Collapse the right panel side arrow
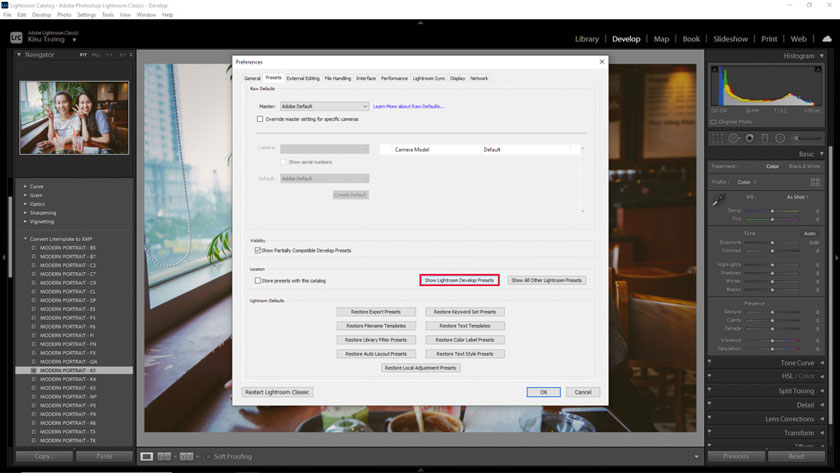 pyautogui.click(x=837, y=258)
